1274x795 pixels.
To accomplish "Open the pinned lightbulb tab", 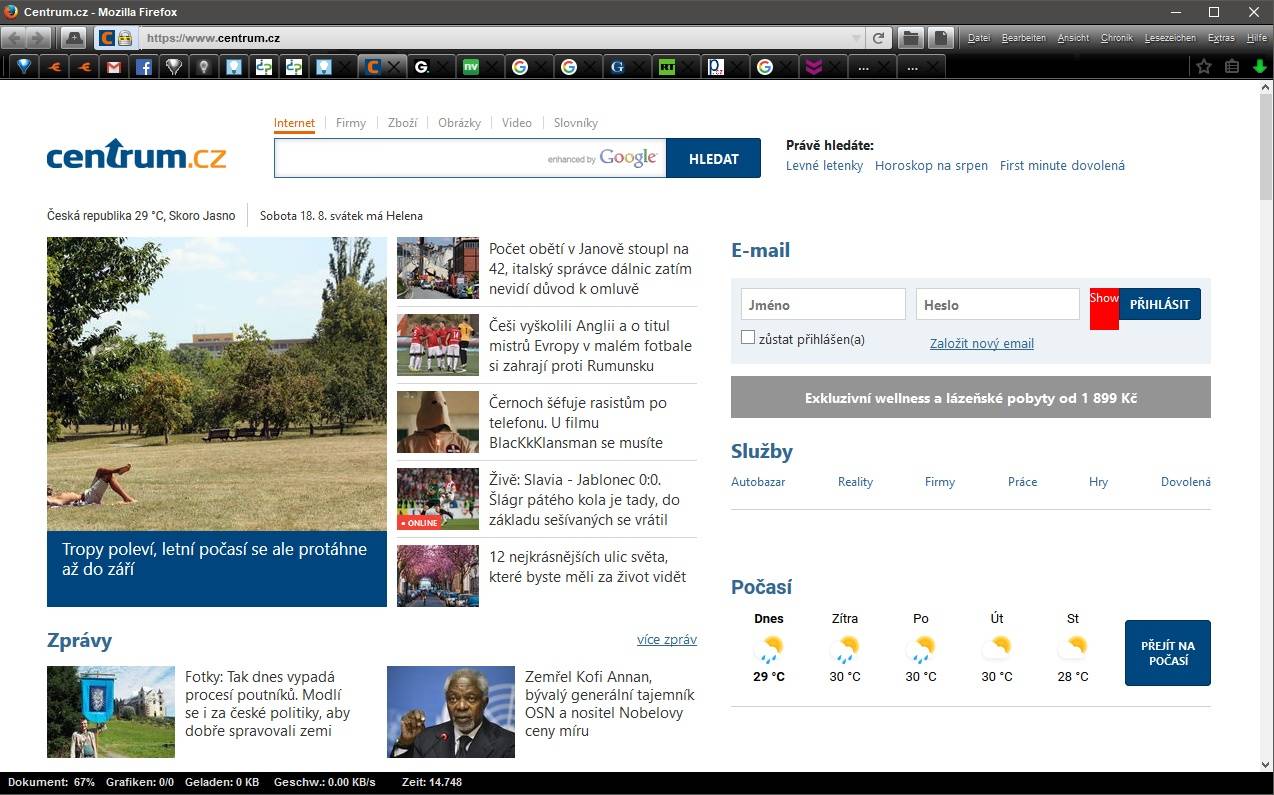I will 204,67.
